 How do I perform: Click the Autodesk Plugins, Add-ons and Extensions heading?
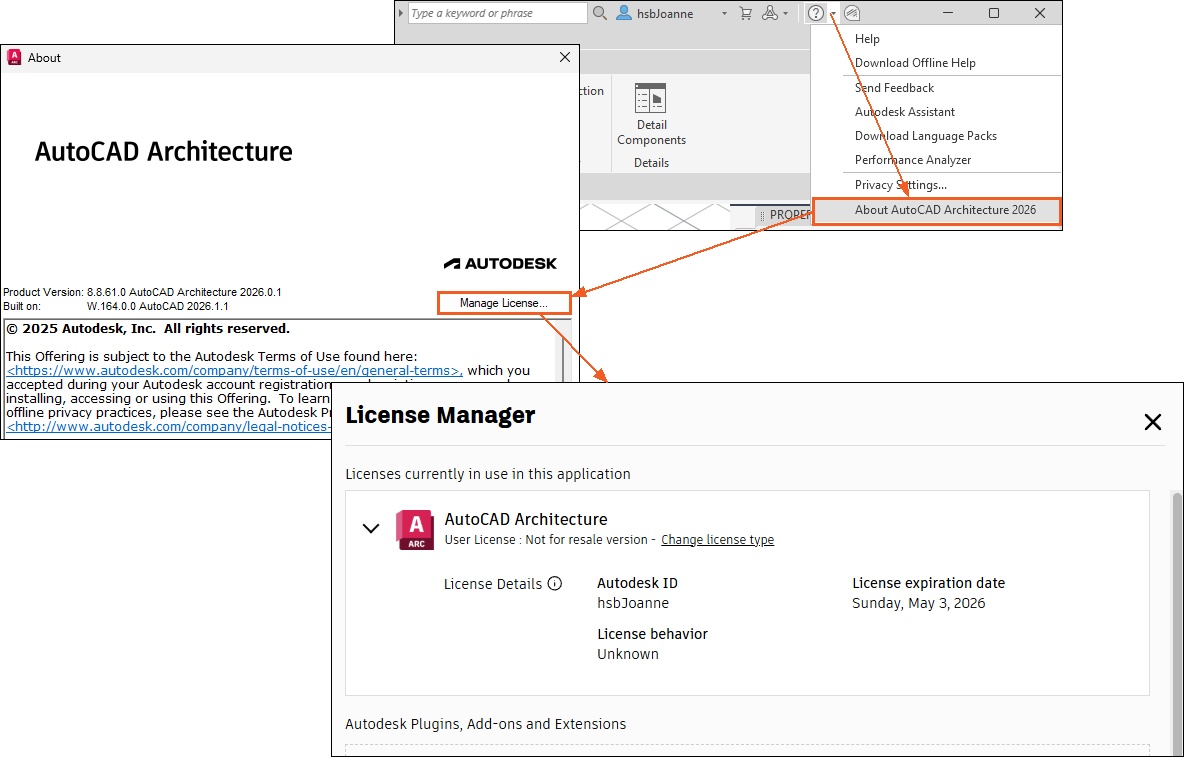(486, 725)
